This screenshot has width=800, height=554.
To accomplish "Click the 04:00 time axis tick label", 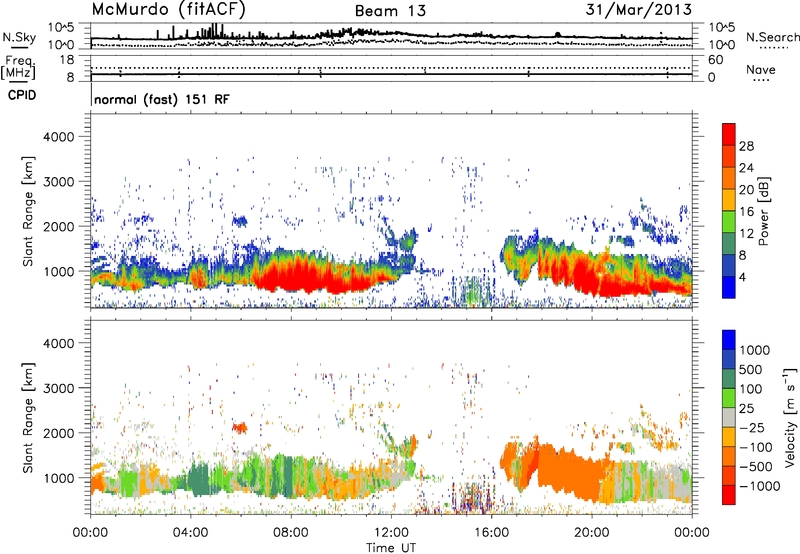I will pyautogui.click(x=190, y=533).
